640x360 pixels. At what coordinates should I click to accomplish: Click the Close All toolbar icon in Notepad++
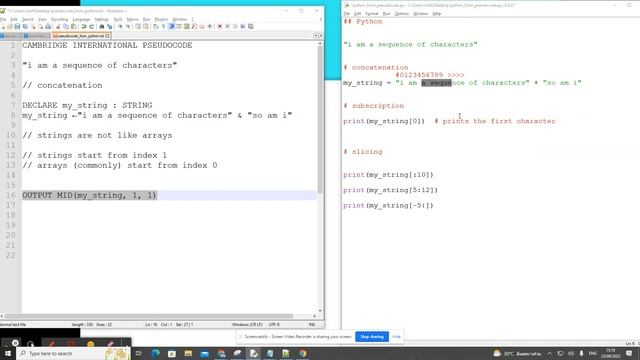click(x=41, y=27)
